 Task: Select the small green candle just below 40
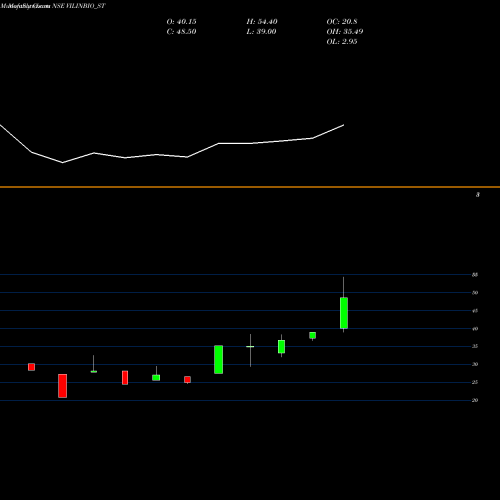(312, 335)
